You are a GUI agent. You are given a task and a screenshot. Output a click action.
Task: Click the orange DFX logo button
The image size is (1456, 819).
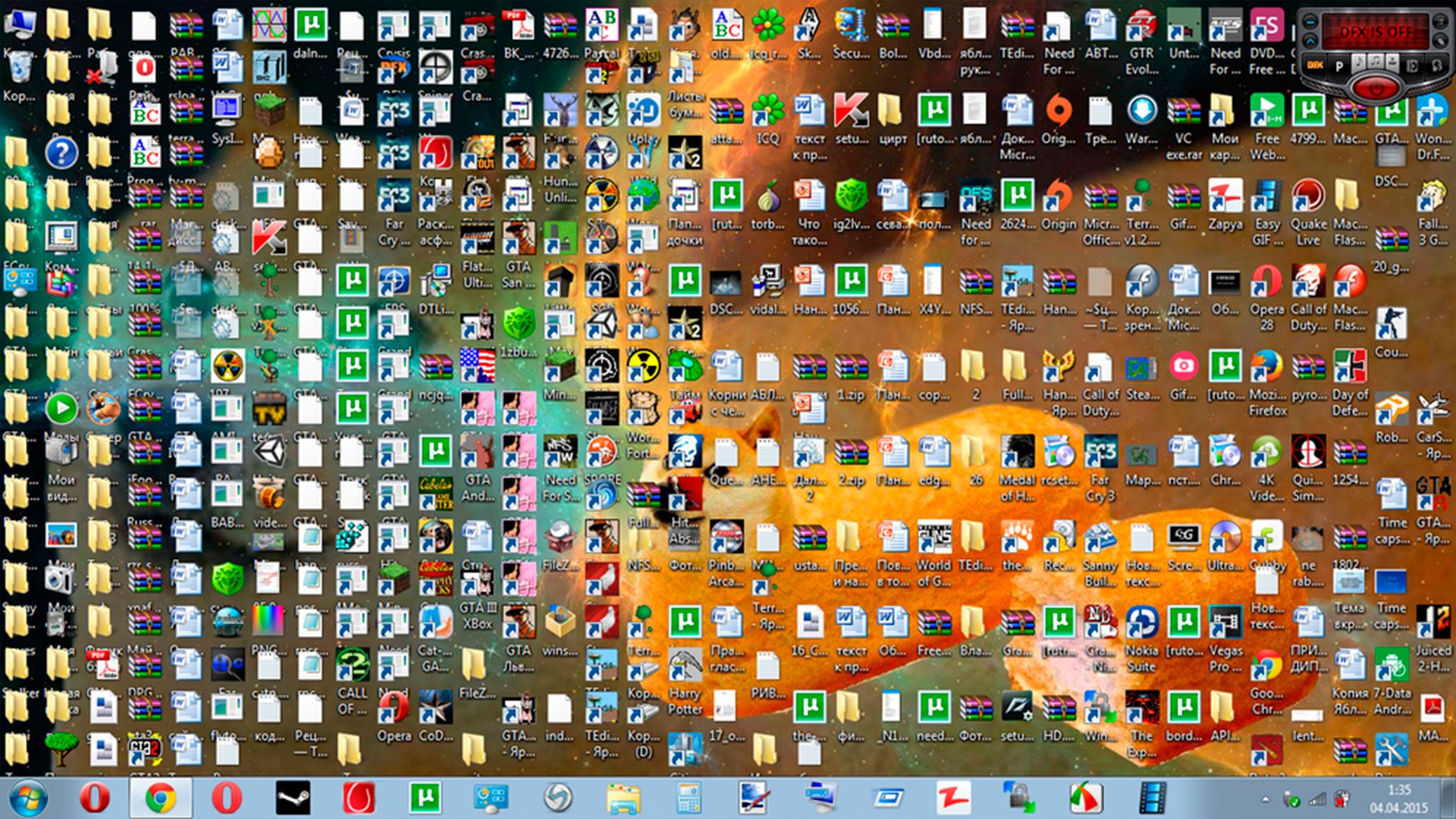1316,65
